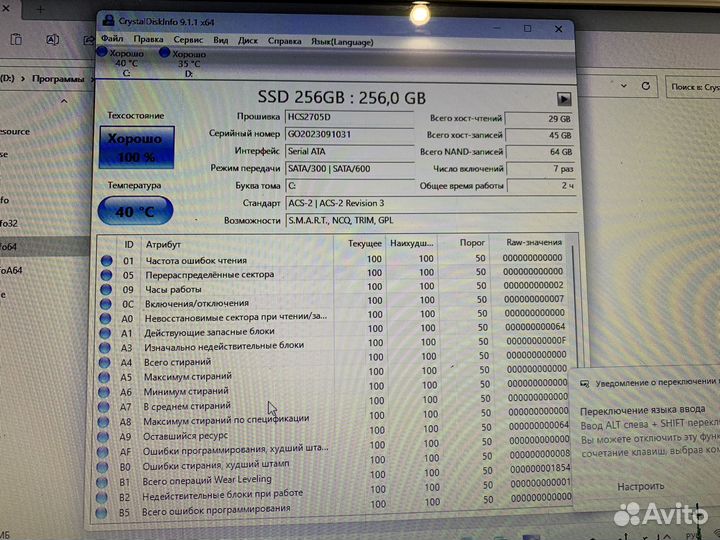The width and height of the screenshot is (720, 540).
Task: Click status circle of Оставшийся ресурс row
Action: coord(103,437)
